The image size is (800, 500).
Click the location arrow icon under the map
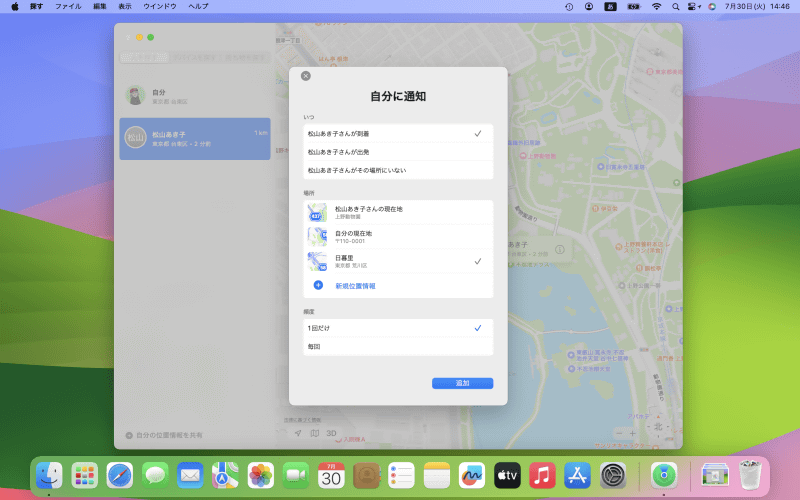click(x=298, y=433)
